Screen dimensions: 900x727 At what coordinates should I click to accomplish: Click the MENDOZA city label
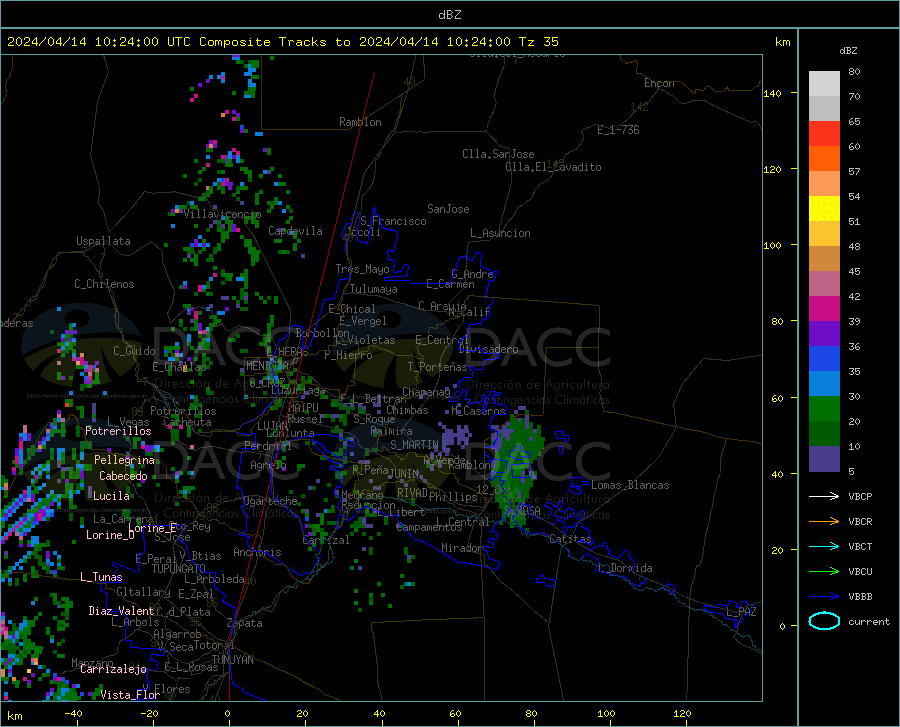(x=267, y=366)
